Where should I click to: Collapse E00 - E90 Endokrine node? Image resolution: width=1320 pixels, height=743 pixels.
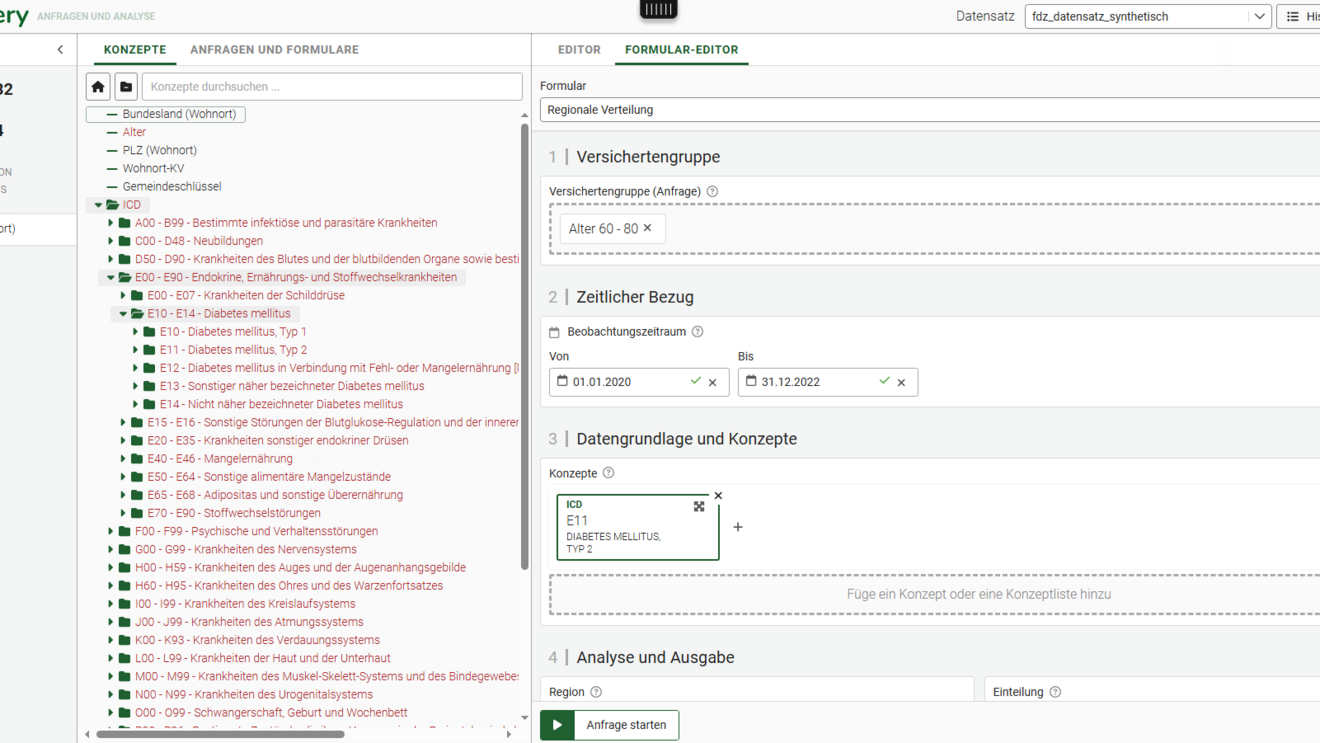[x=111, y=278]
